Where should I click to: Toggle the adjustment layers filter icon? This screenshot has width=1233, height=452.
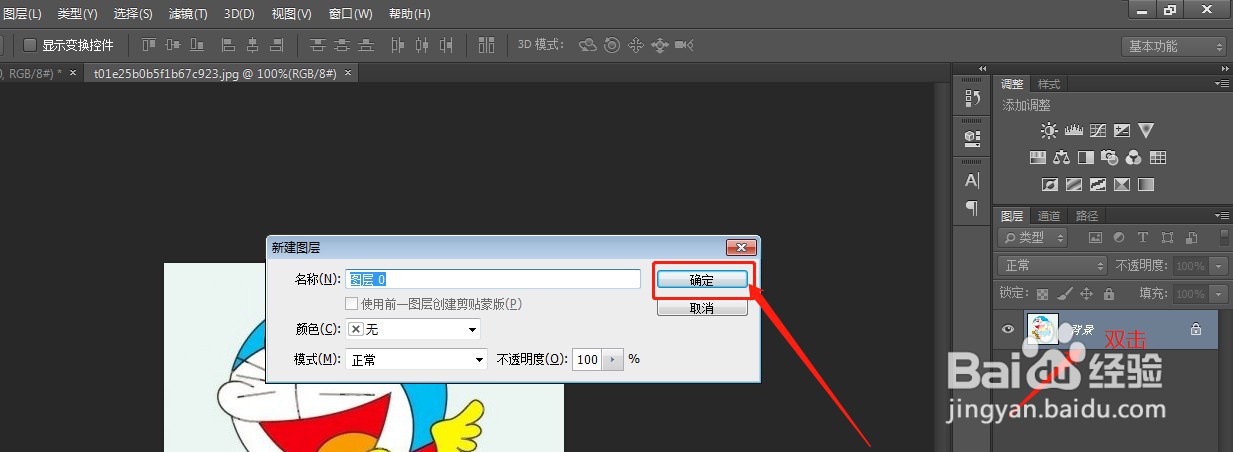(1119, 238)
